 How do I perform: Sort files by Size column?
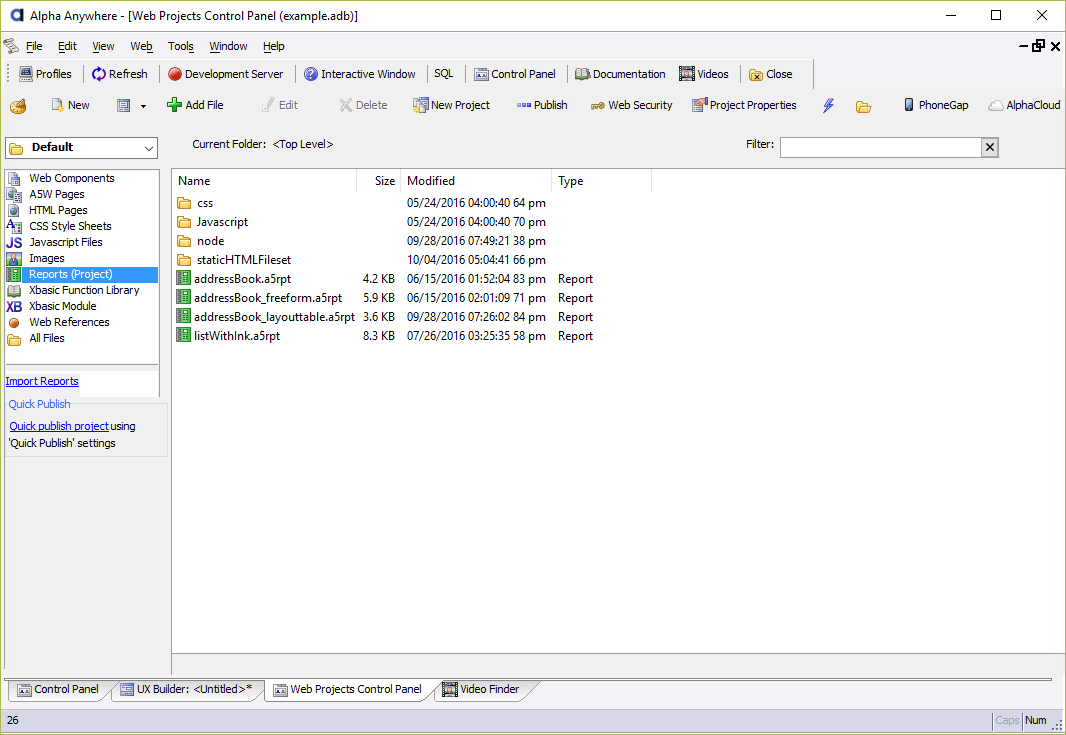pos(379,181)
